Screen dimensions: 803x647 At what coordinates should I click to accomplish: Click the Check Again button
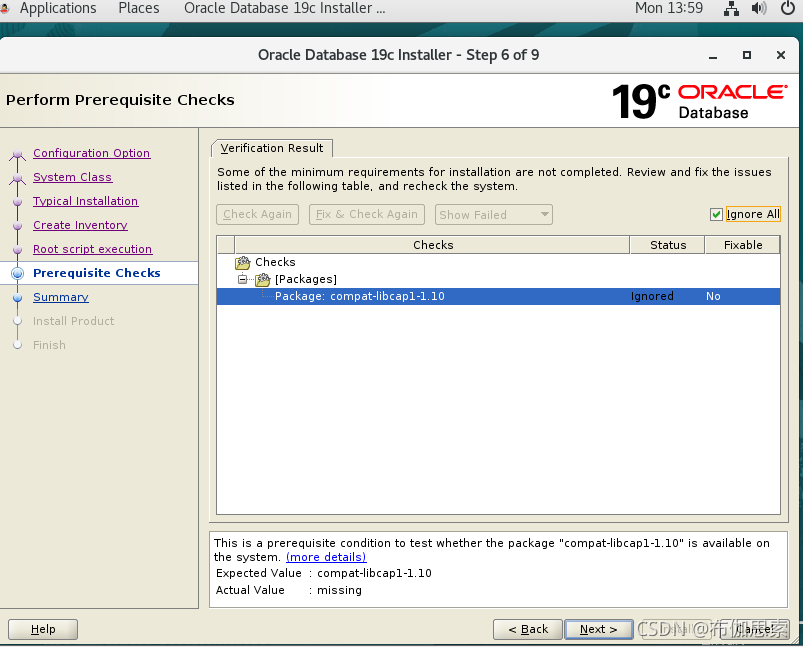click(257, 215)
